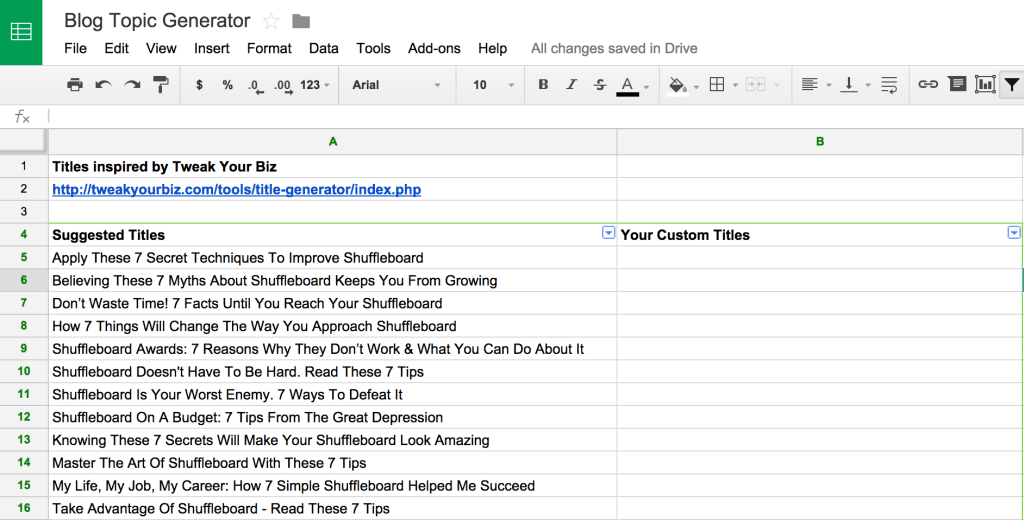Screen dimensions: 1024x520
Task: Open the Format menu
Action: (x=269, y=48)
